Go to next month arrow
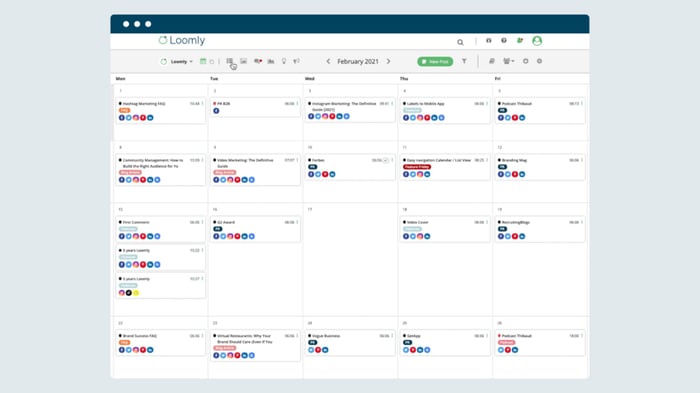This screenshot has height=393, width=700. 388,61
